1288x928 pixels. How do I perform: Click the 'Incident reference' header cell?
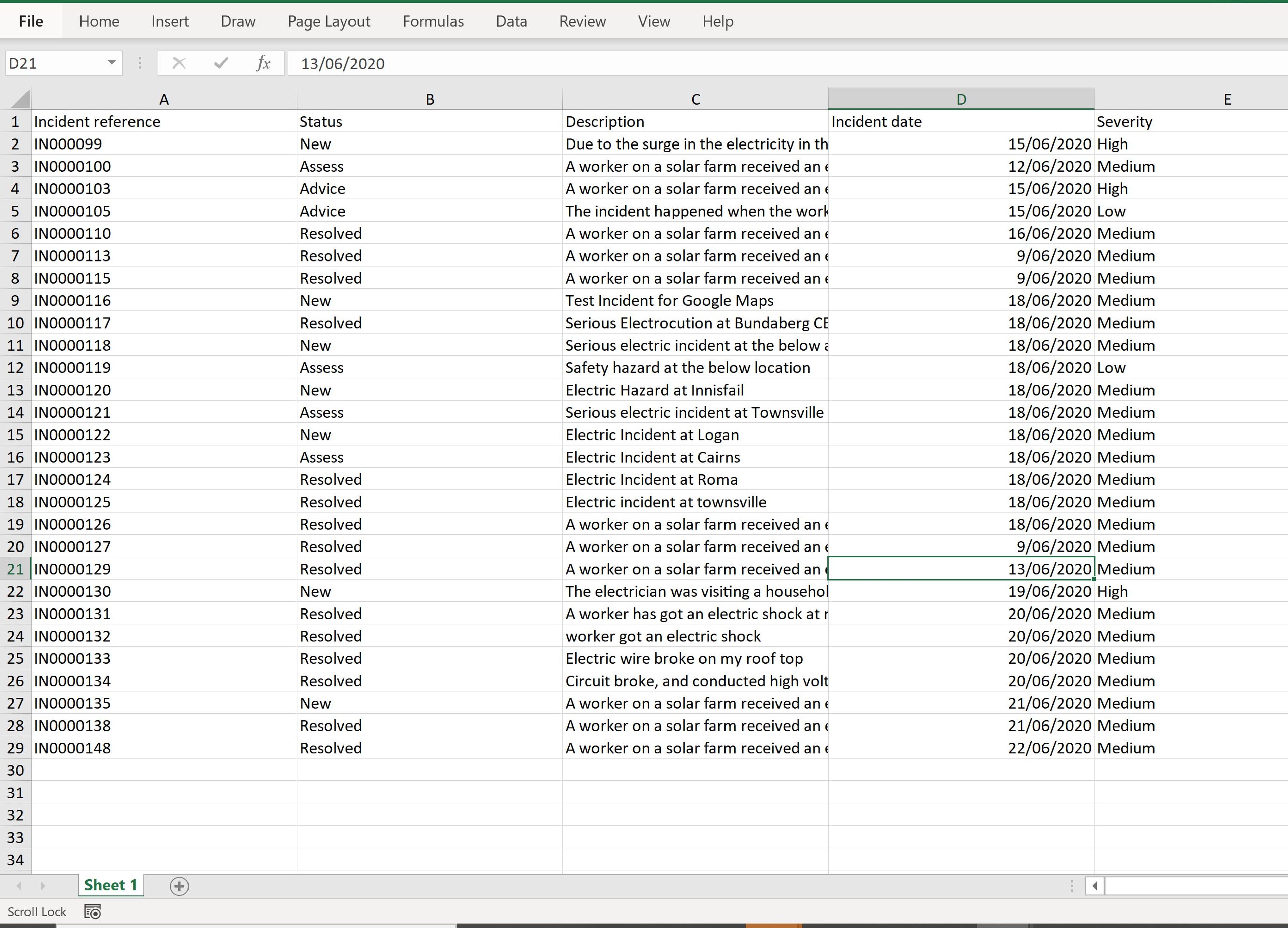(x=164, y=121)
